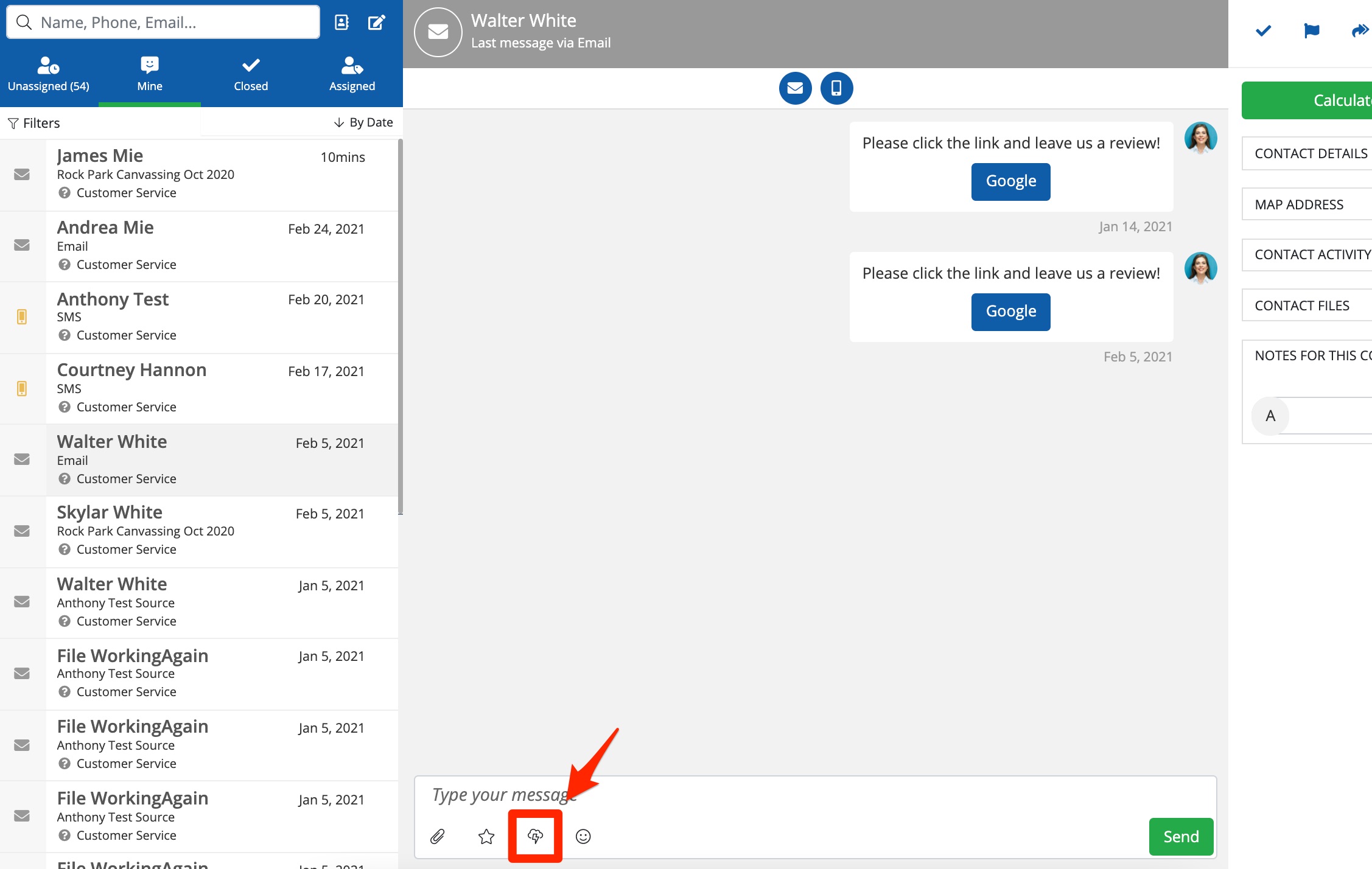The height and width of the screenshot is (869, 1372).
Task: Expand the CONTACT DETAILS section
Action: point(1311,153)
